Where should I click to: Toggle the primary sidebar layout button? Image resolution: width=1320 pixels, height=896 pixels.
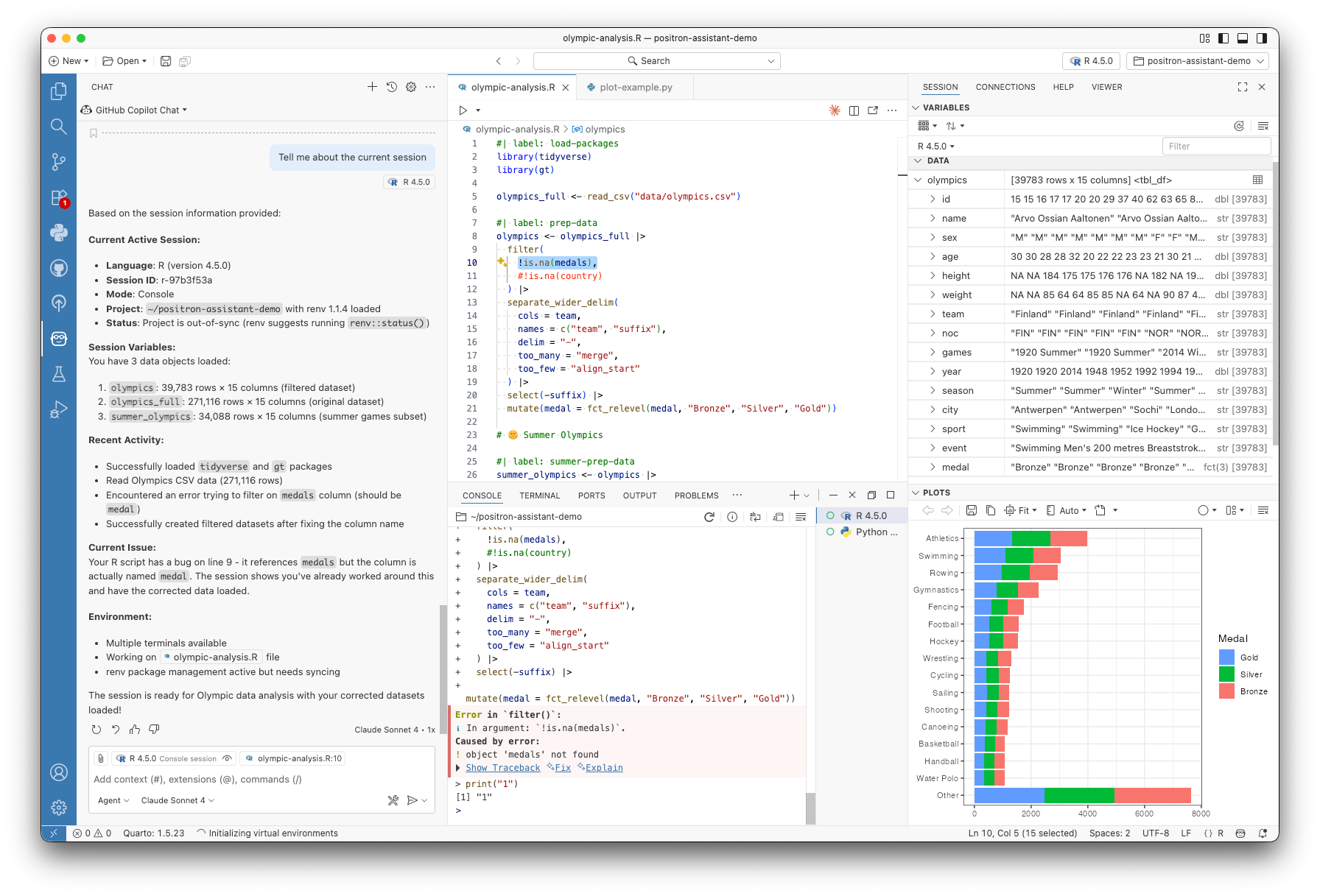(x=1224, y=38)
